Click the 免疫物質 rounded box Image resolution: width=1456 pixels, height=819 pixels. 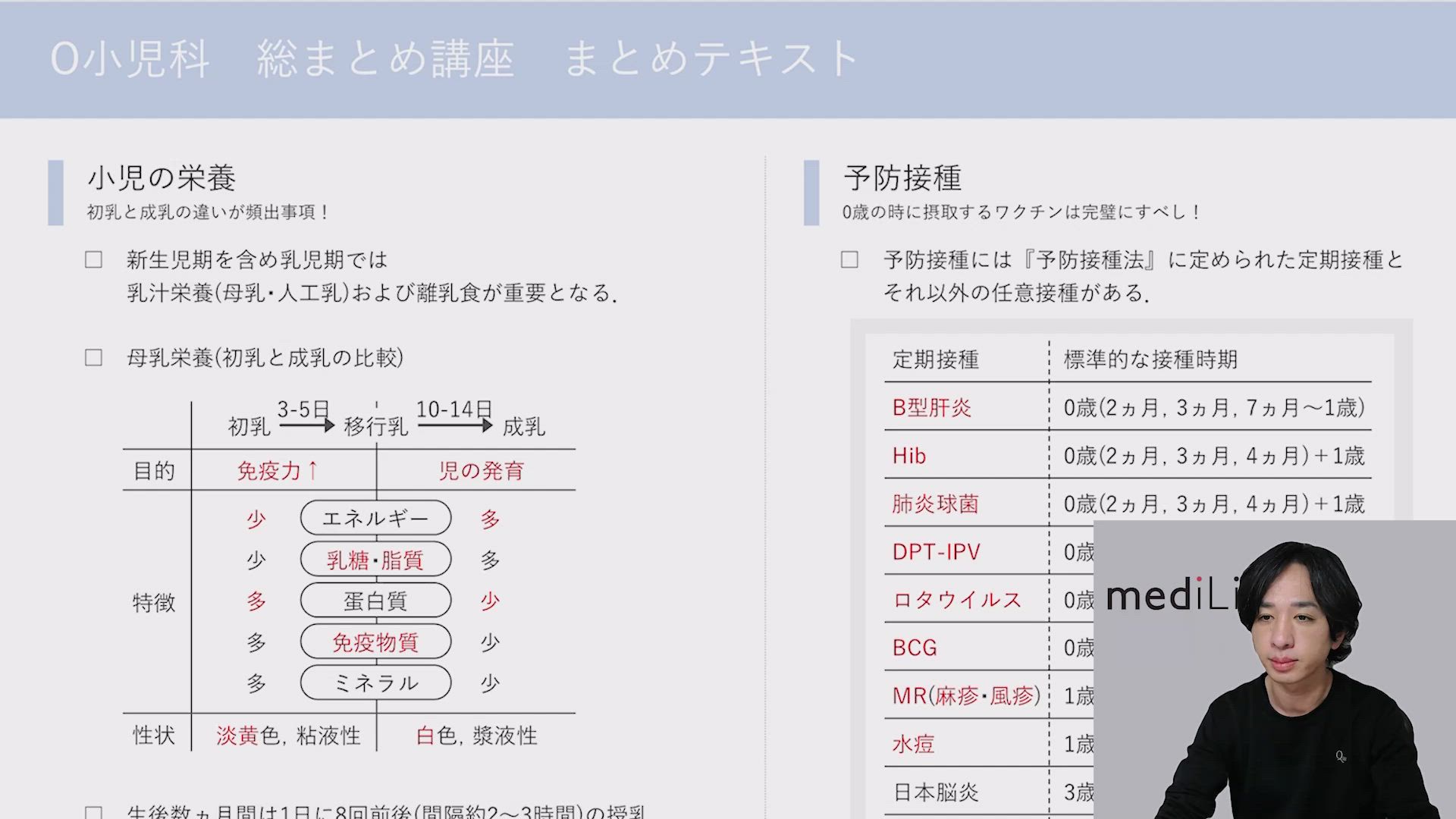point(375,642)
